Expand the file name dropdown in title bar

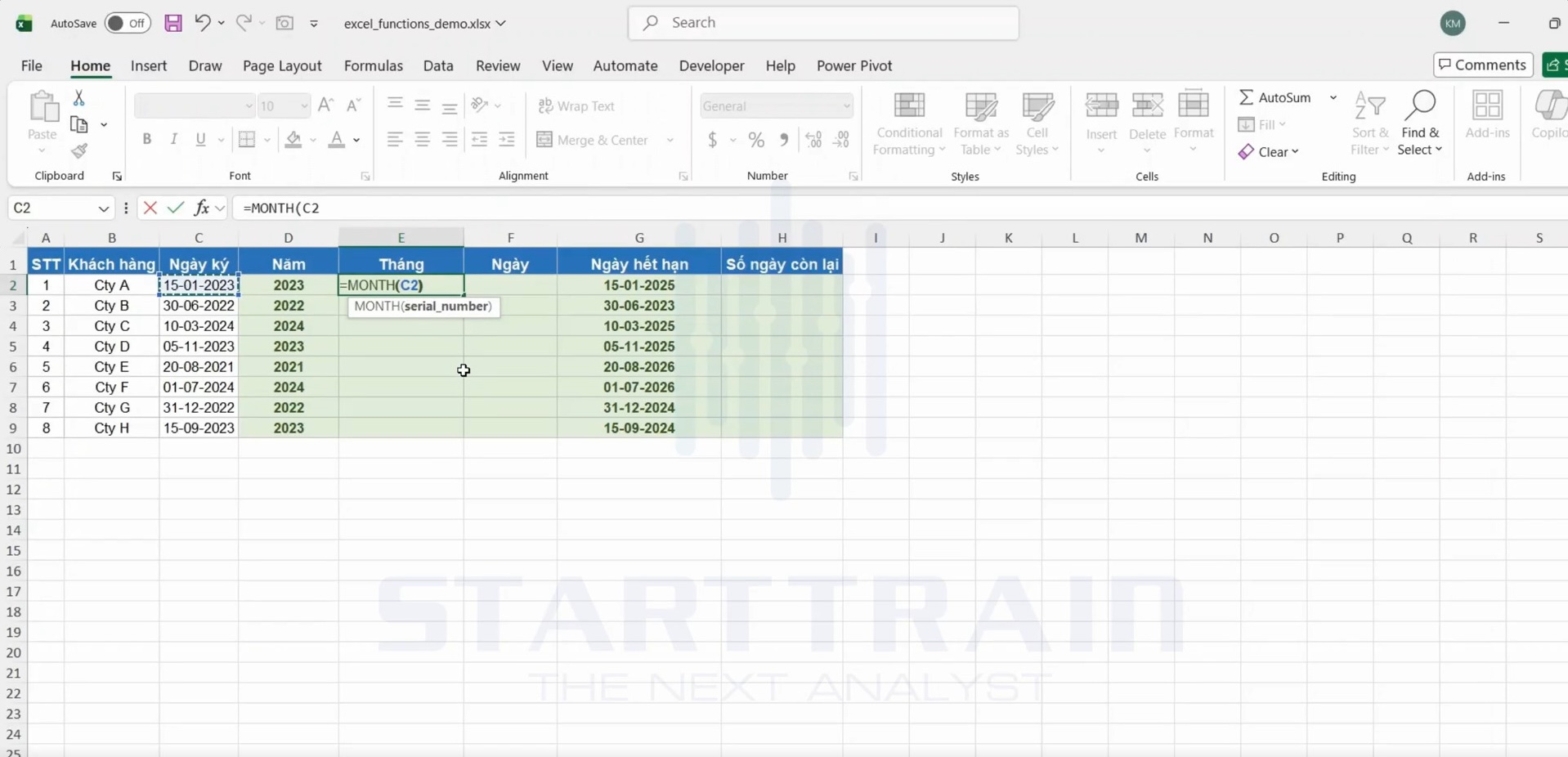(x=501, y=23)
